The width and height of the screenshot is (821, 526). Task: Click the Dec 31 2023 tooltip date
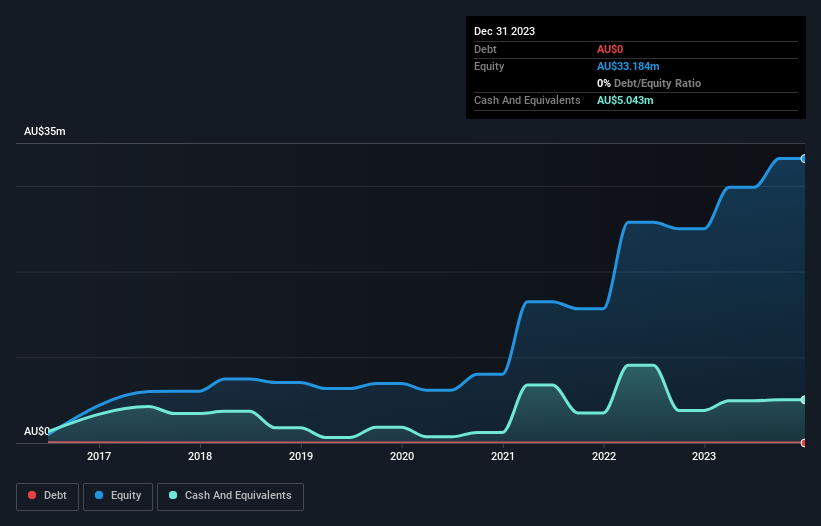click(x=504, y=31)
